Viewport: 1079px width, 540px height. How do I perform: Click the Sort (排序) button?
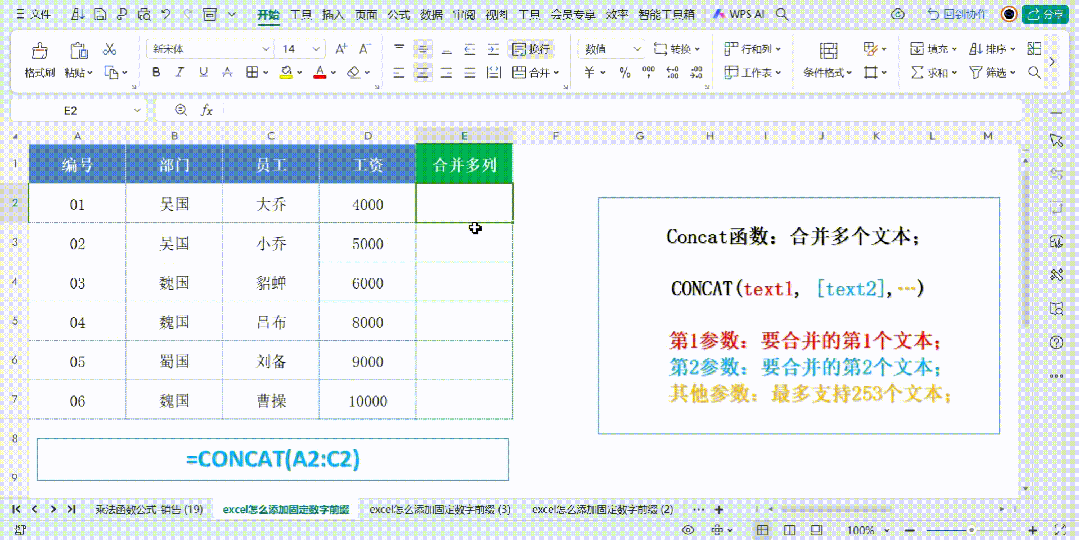click(x=992, y=50)
